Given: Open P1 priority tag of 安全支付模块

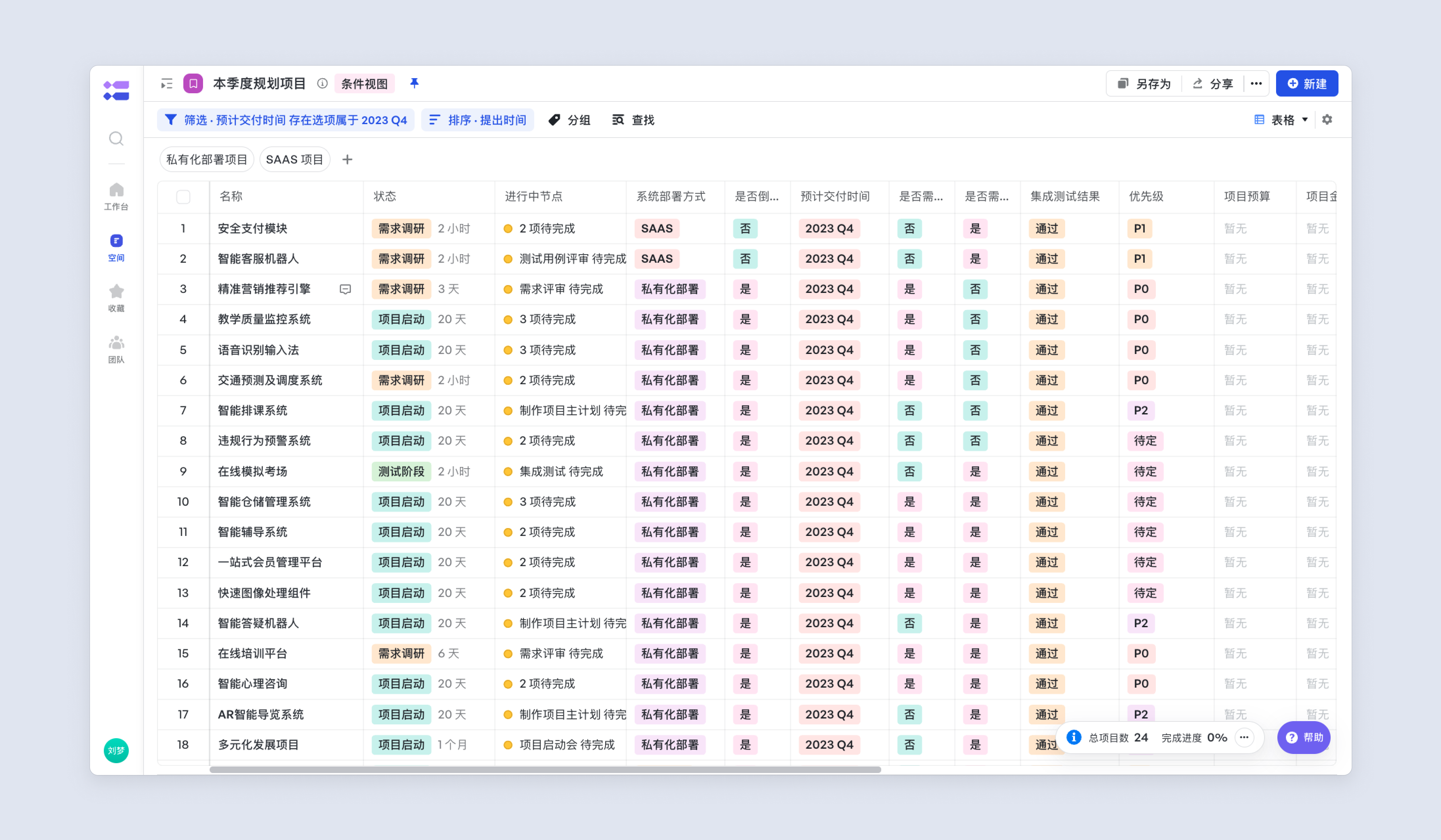Looking at the screenshot, I should click(x=1140, y=229).
